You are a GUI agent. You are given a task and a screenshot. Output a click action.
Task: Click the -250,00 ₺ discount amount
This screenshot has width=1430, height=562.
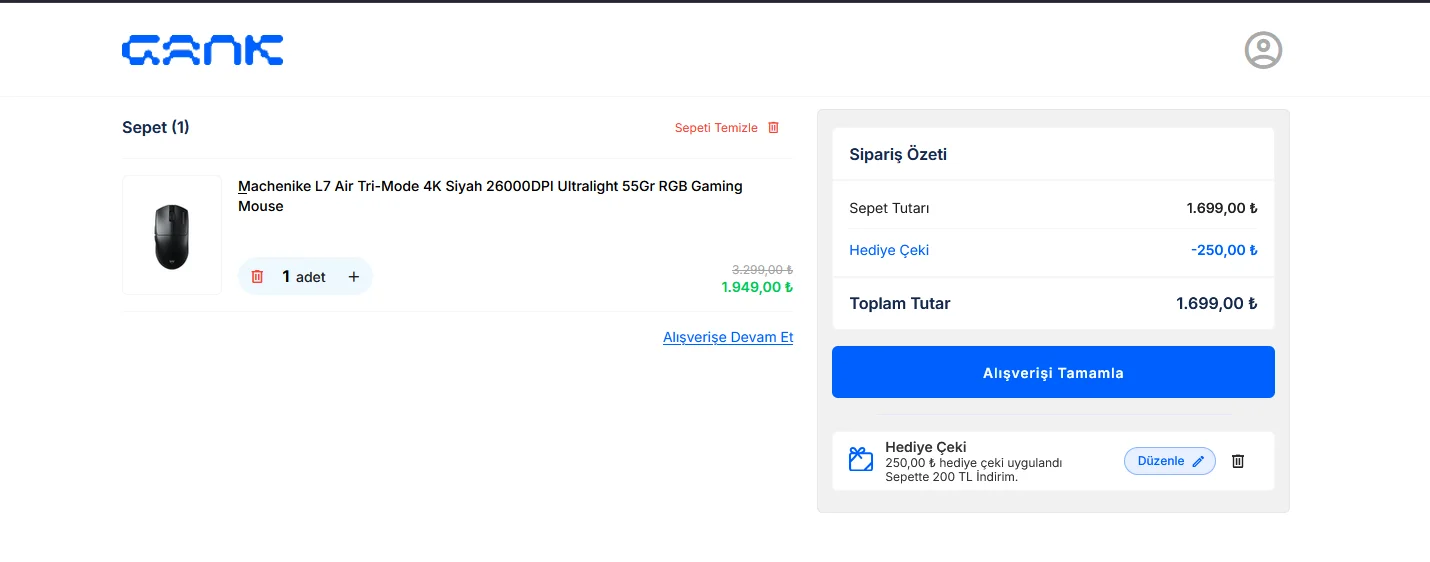point(1224,250)
